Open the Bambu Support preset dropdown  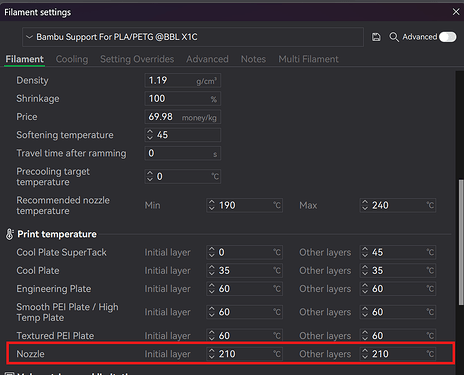(193, 37)
